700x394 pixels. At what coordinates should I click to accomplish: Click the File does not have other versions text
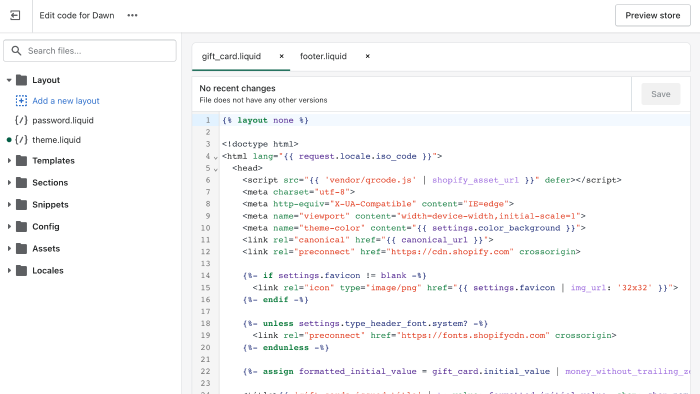(x=263, y=100)
